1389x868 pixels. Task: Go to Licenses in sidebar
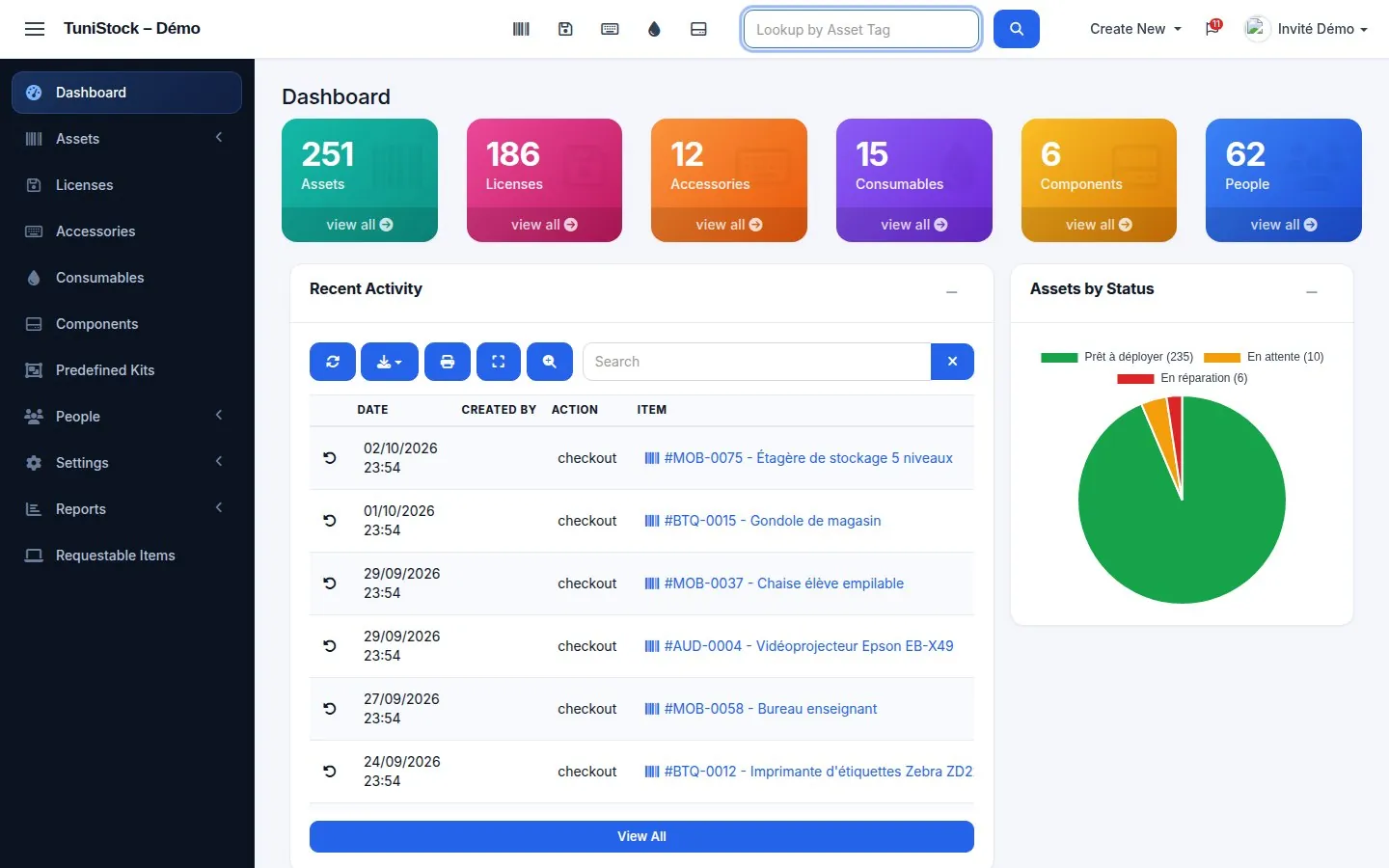126,185
